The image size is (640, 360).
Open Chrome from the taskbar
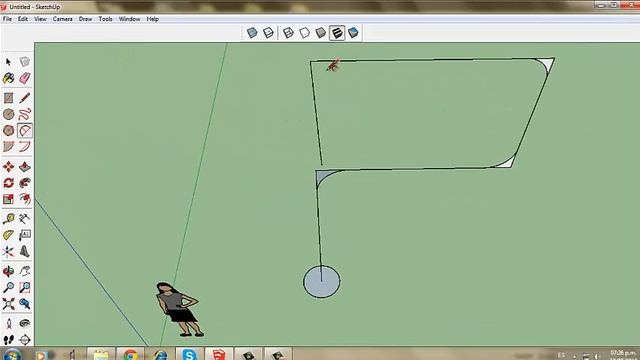[130, 355]
